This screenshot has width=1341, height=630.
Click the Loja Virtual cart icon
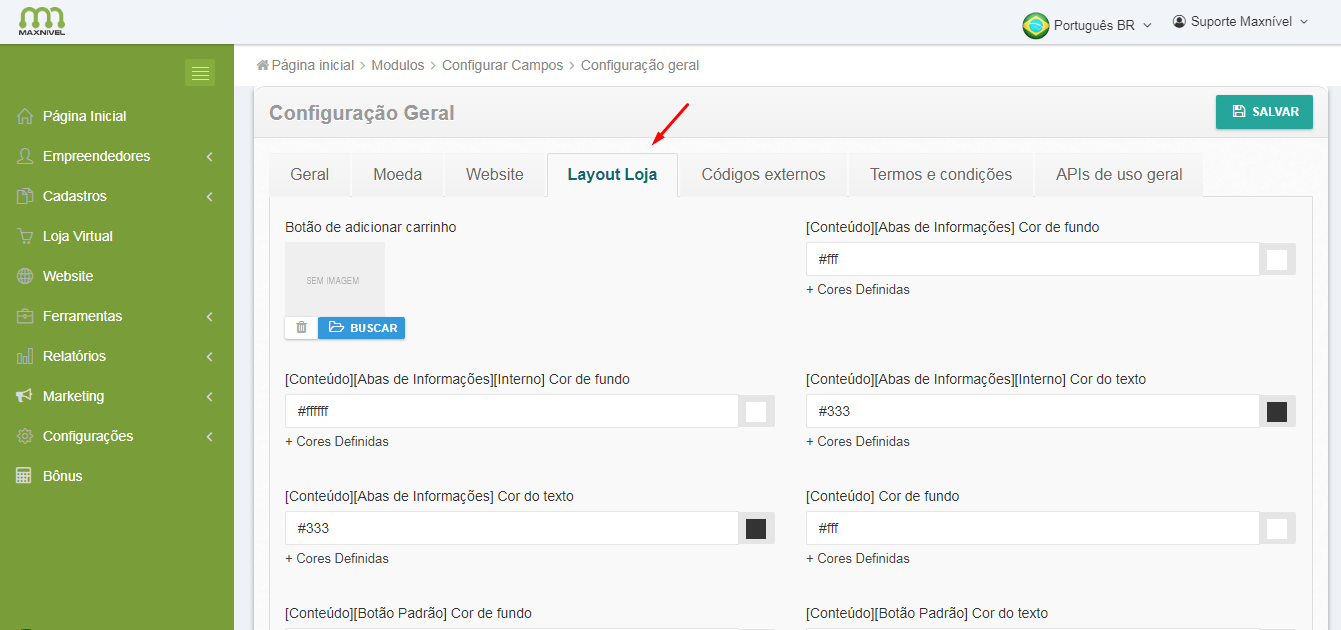coord(25,237)
